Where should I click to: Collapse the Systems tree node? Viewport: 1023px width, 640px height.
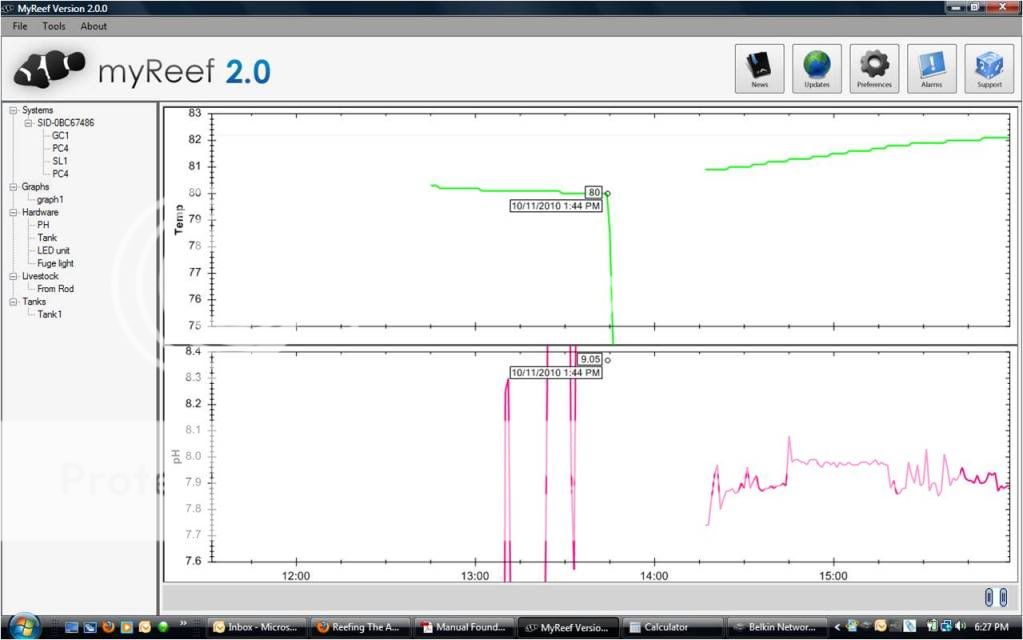(13, 110)
